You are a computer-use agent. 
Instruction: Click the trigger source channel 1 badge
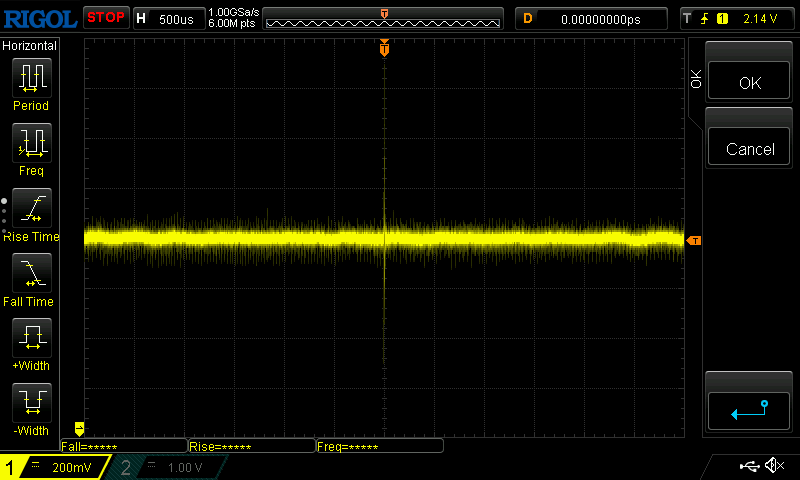coord(722,19)
